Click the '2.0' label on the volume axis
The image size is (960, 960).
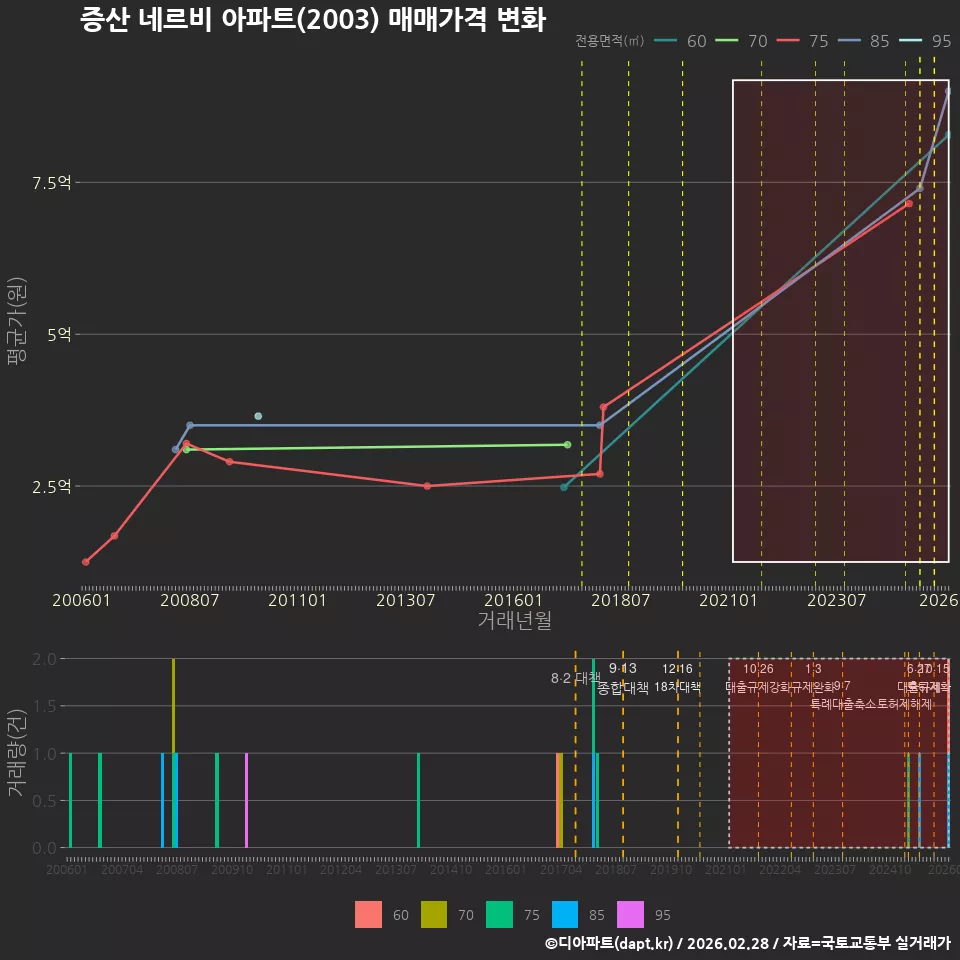point(44,659)
